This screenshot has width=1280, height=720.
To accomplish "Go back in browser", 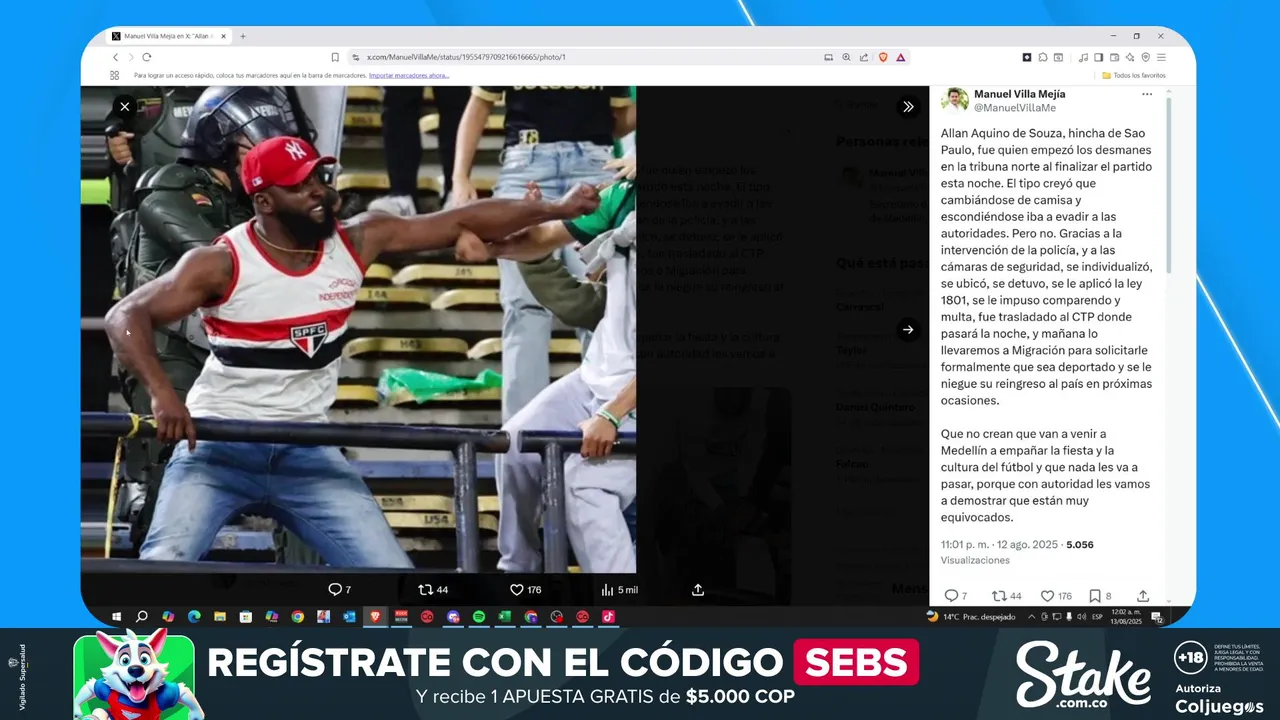I will coord(115,57).
